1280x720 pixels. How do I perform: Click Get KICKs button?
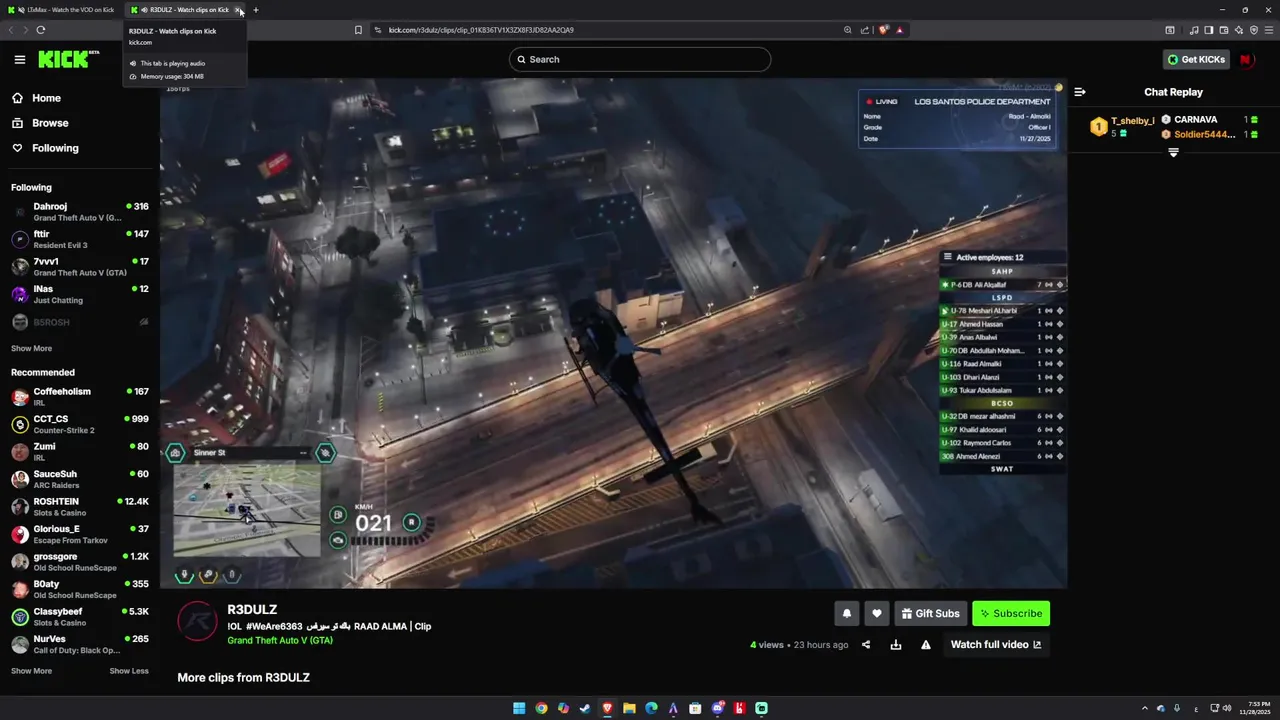coord(1196,59)
